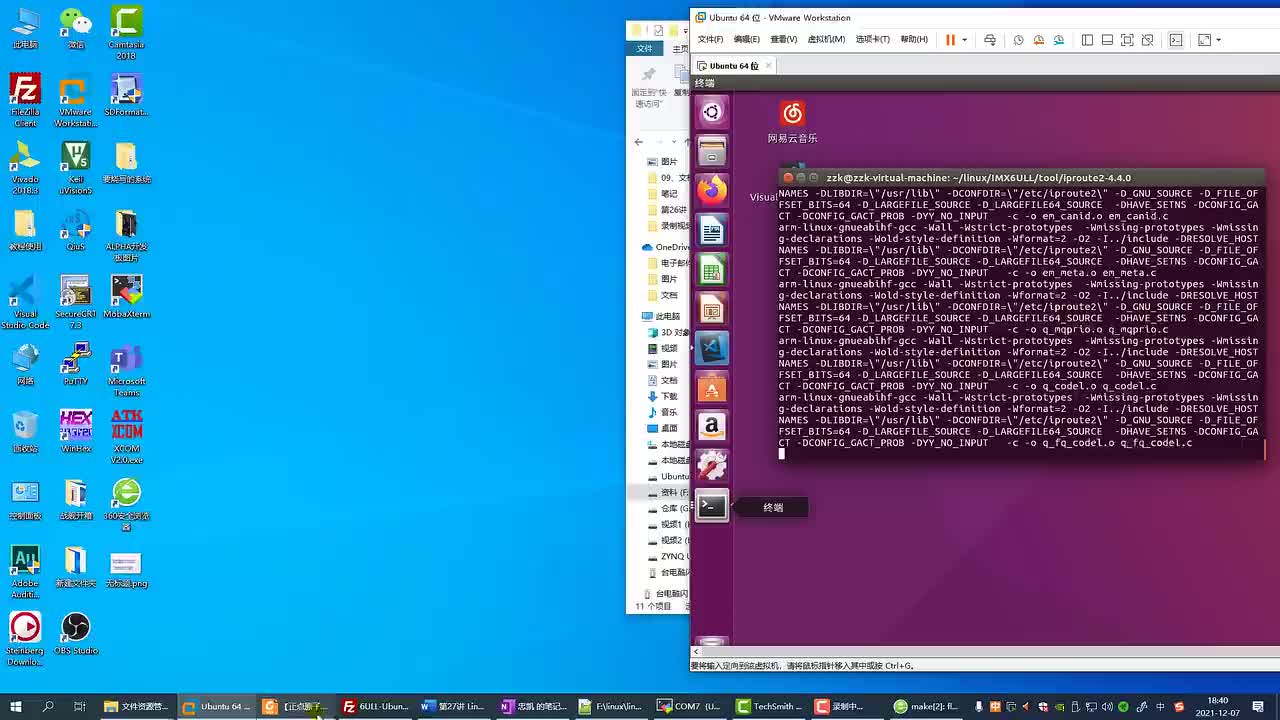Click the back arrow in File Explorer
Image resolution: width=1280 pixels, height=720 pixels.
(x=639, y=142)
